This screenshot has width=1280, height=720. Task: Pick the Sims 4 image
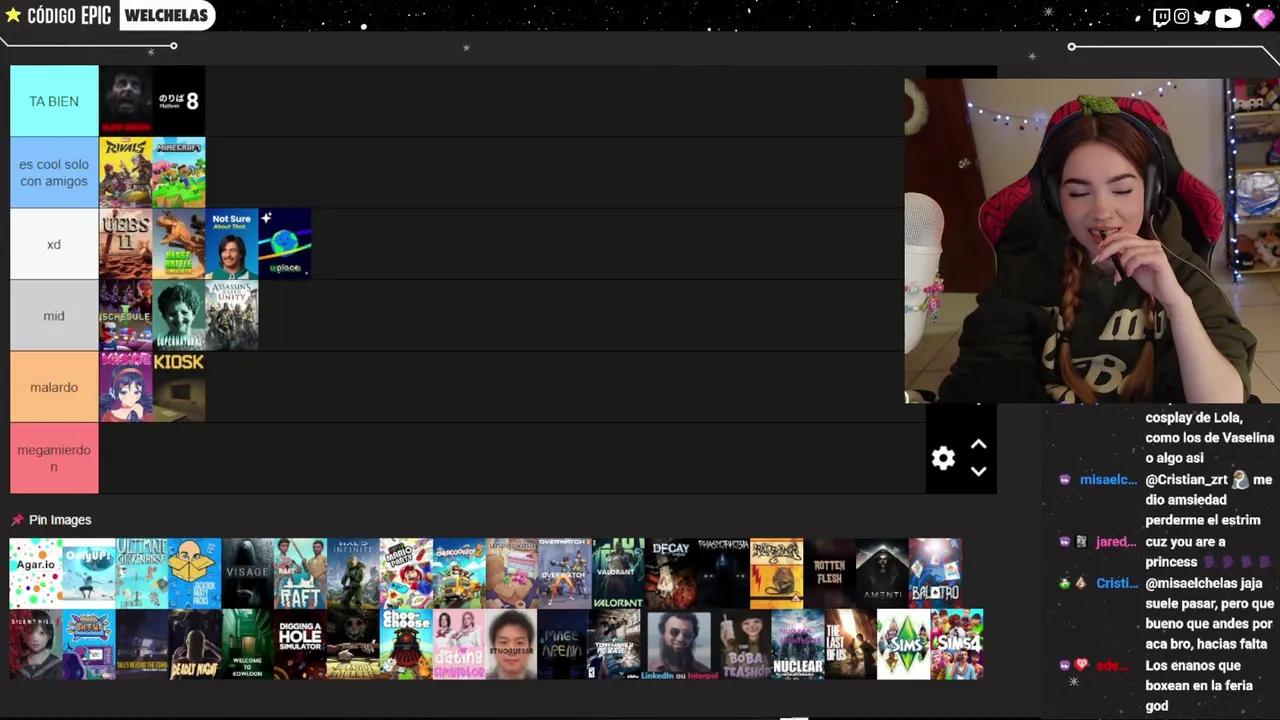click(957, 645)
